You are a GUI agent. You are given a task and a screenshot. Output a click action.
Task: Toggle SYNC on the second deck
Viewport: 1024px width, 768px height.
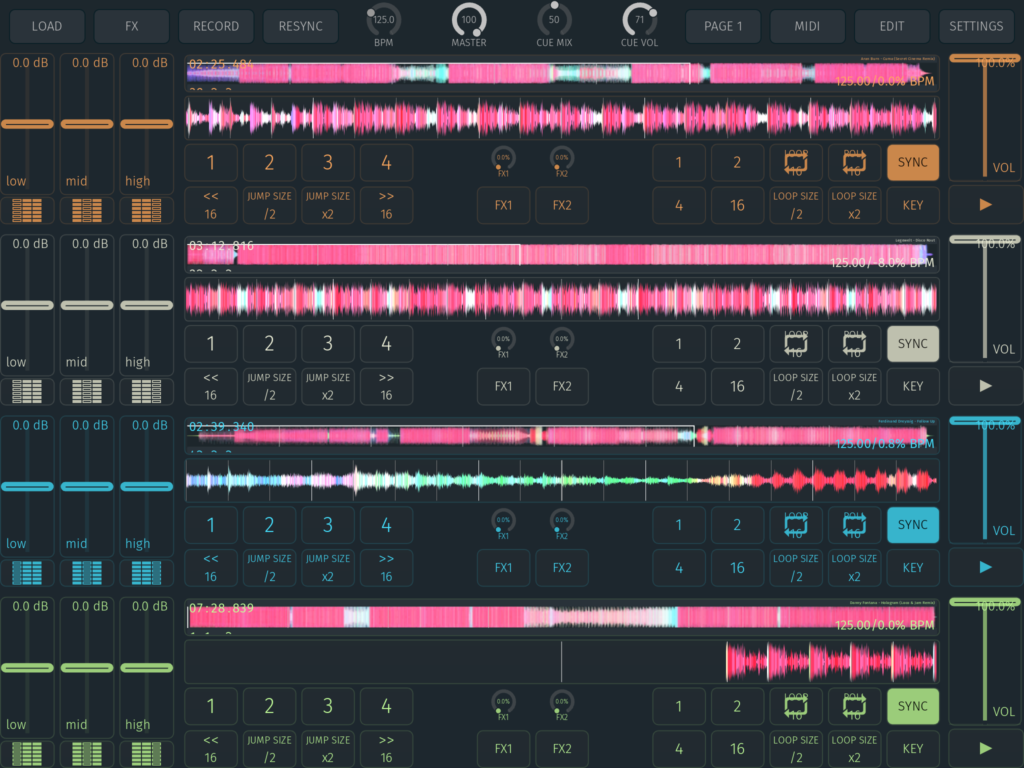(x=912, y=343)
